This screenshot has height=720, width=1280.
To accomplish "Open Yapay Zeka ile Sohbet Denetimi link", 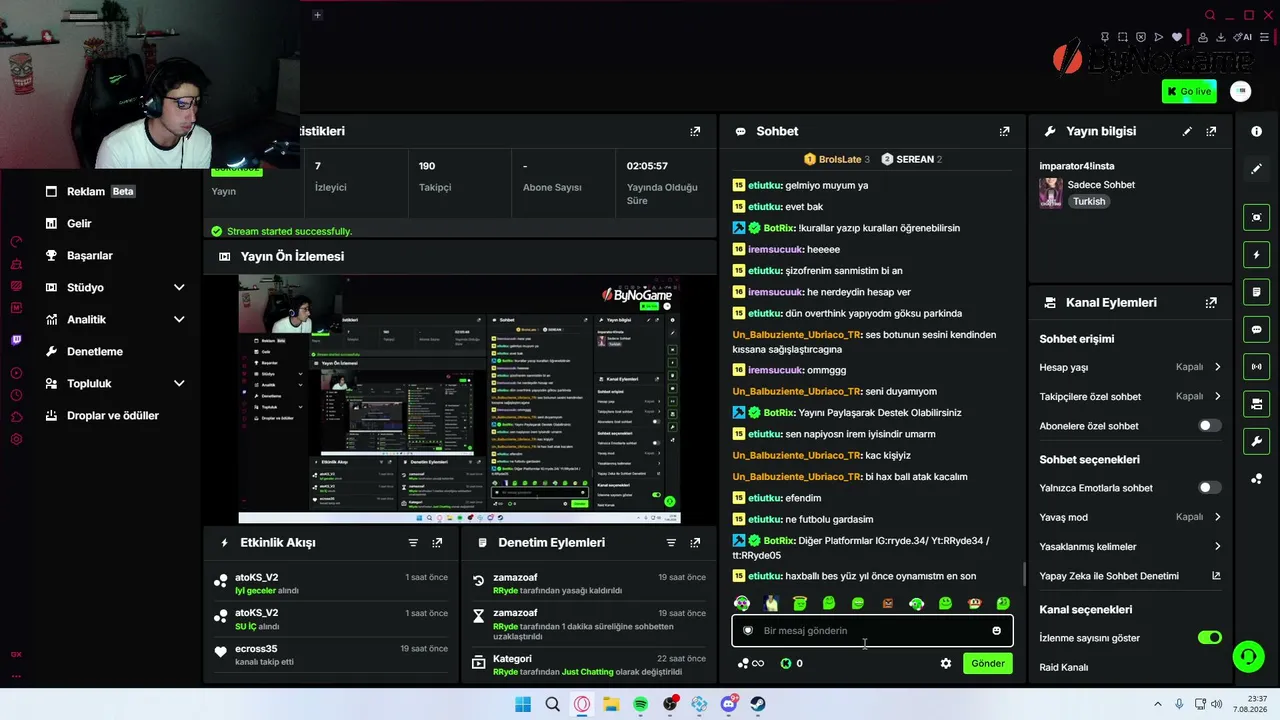I will 1130,576.
